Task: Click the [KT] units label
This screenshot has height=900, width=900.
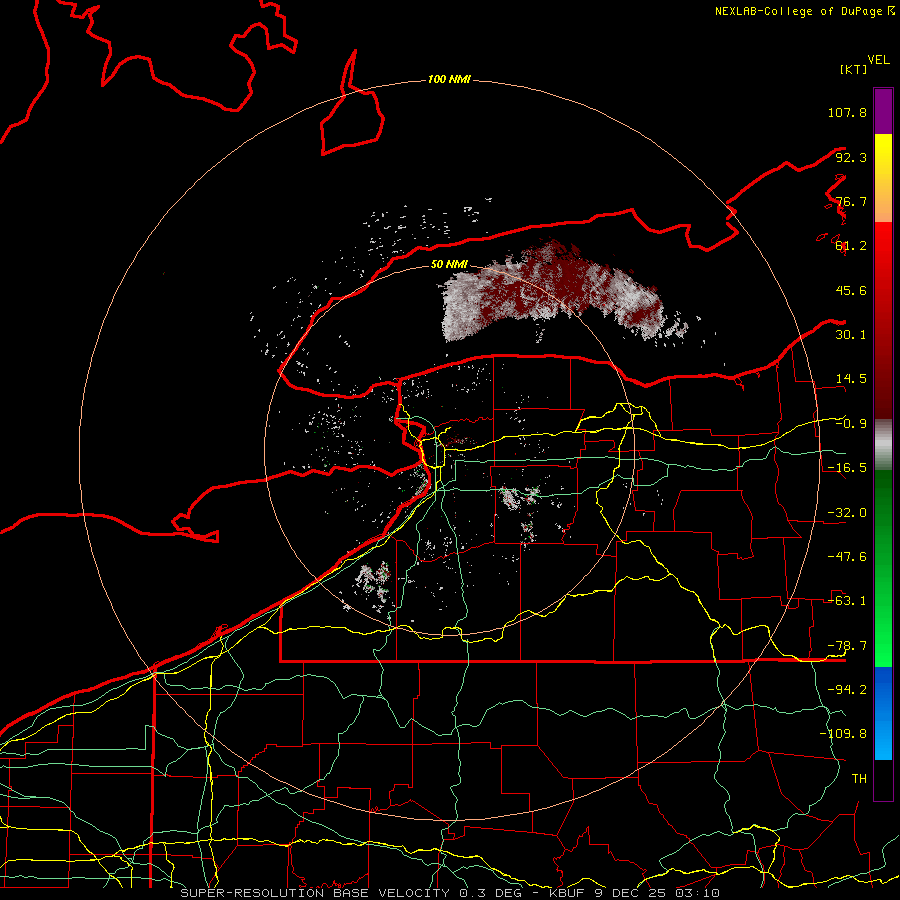Action: (x=853, y=69)
